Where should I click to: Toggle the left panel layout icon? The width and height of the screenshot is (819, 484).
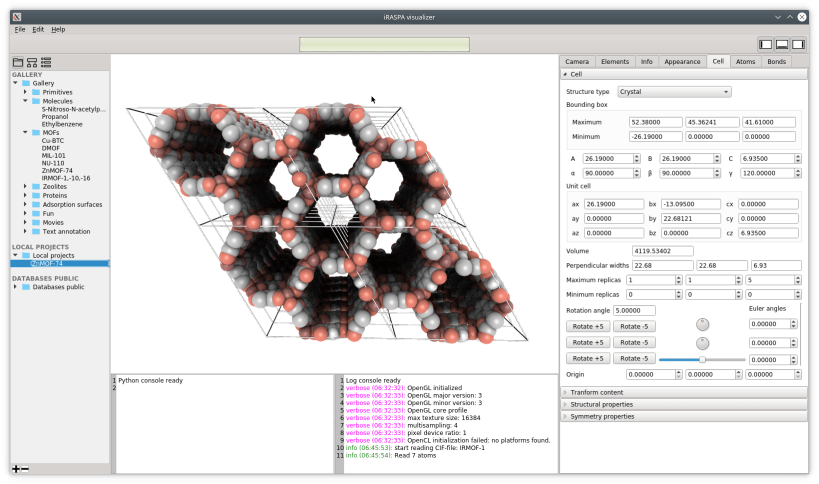tap(765, 44)
